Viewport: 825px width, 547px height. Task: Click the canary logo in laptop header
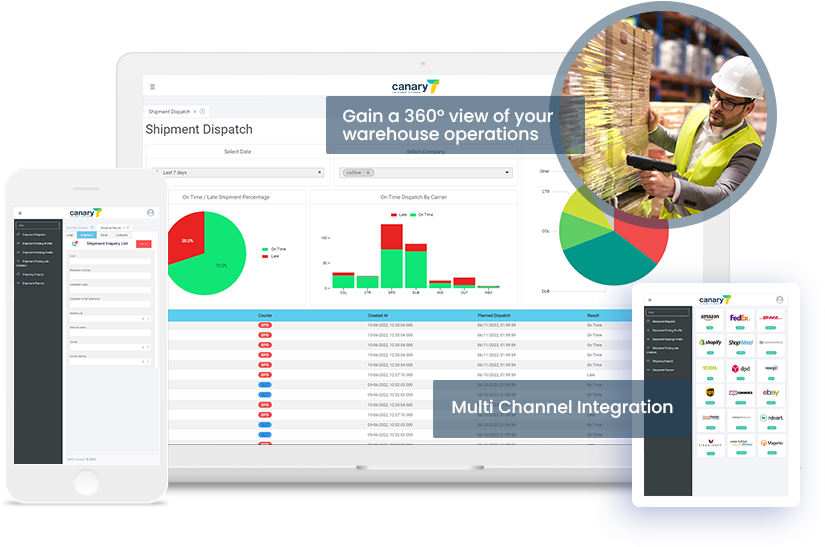(415, 87)
